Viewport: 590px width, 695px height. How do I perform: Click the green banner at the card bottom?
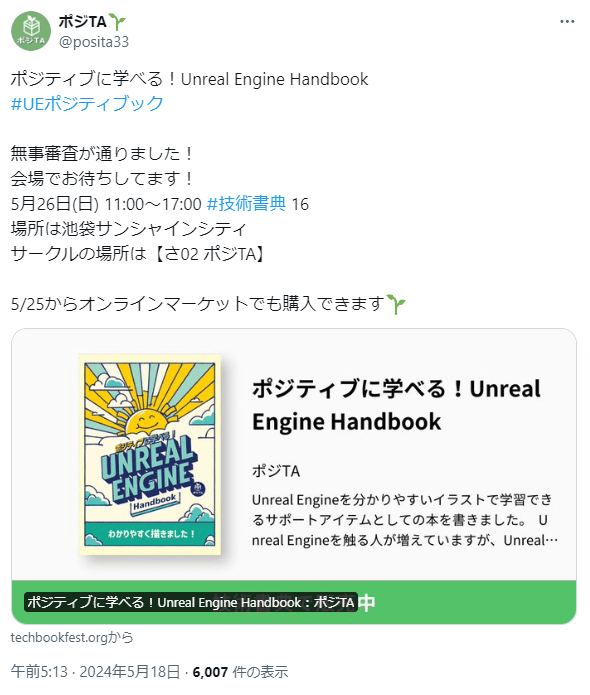click(x=294, y=602)
